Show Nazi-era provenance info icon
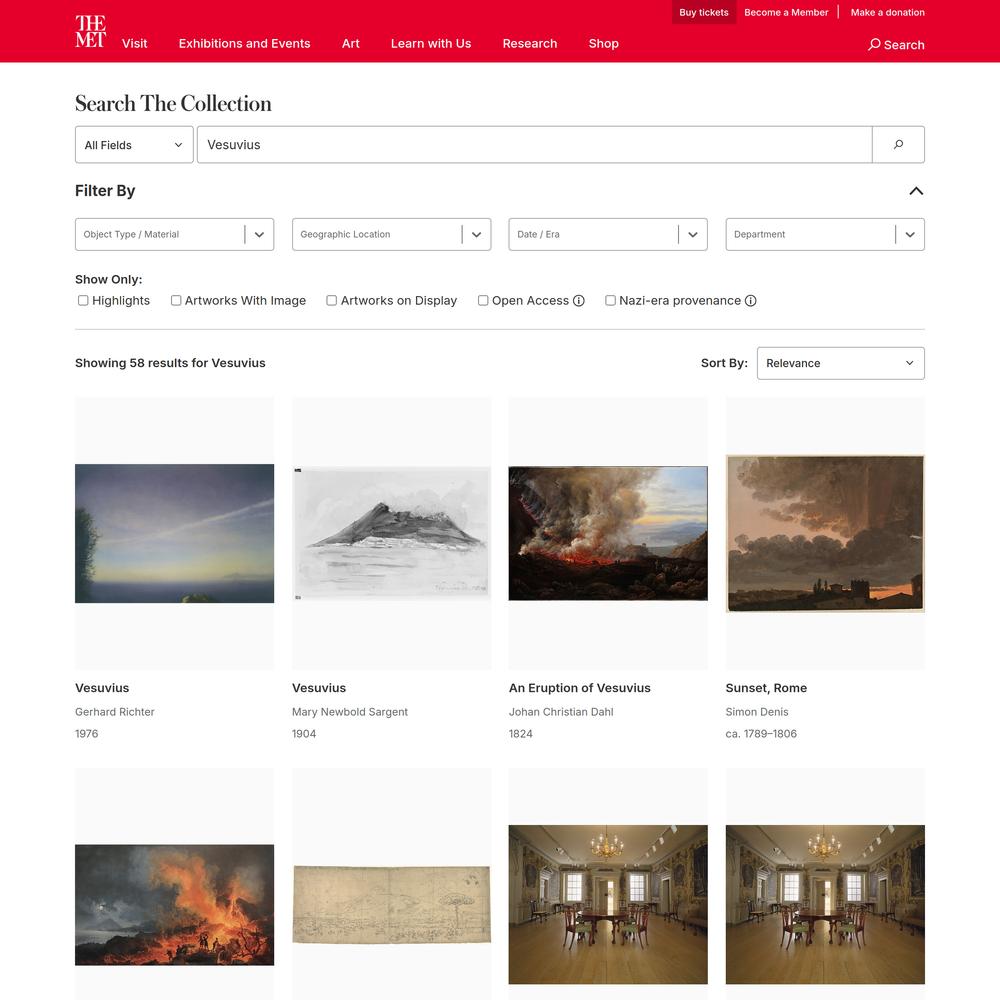Screen dimensions: 1000x1000 (x=751, y=301)
